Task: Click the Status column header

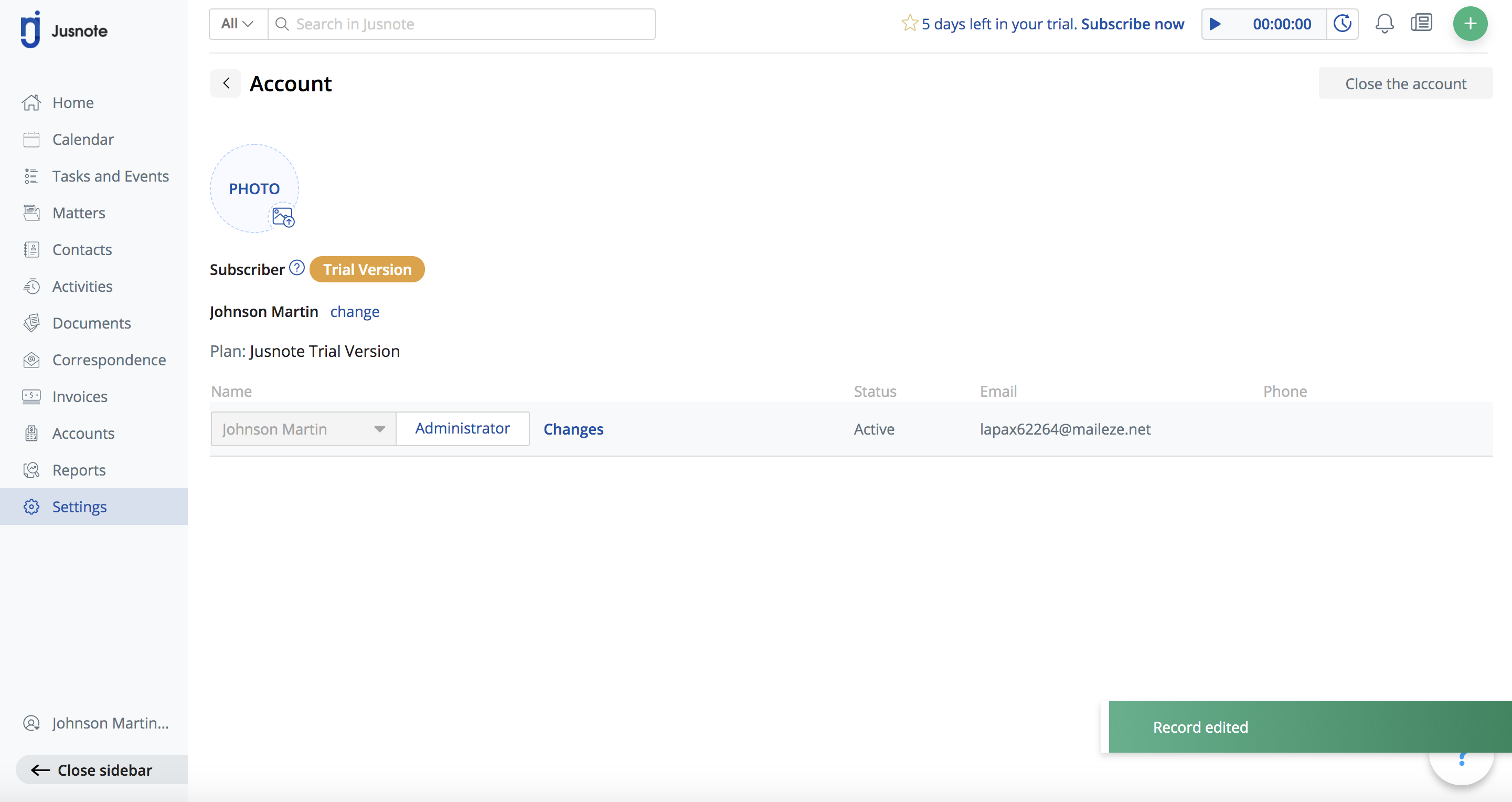Action: [875, 392]
